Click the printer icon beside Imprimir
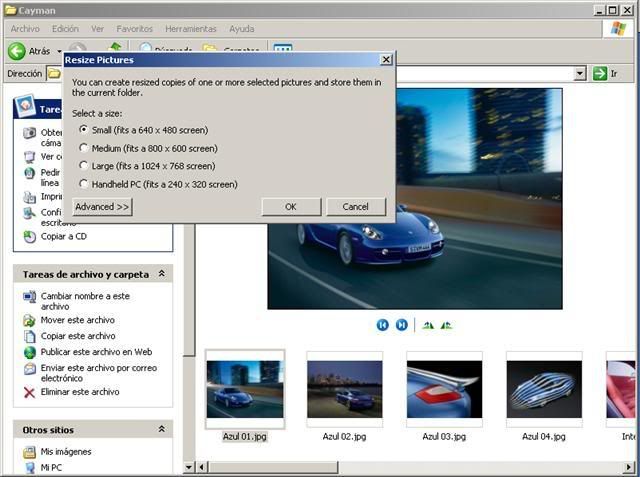The image size is (640, 477). (x=29, y=197)
